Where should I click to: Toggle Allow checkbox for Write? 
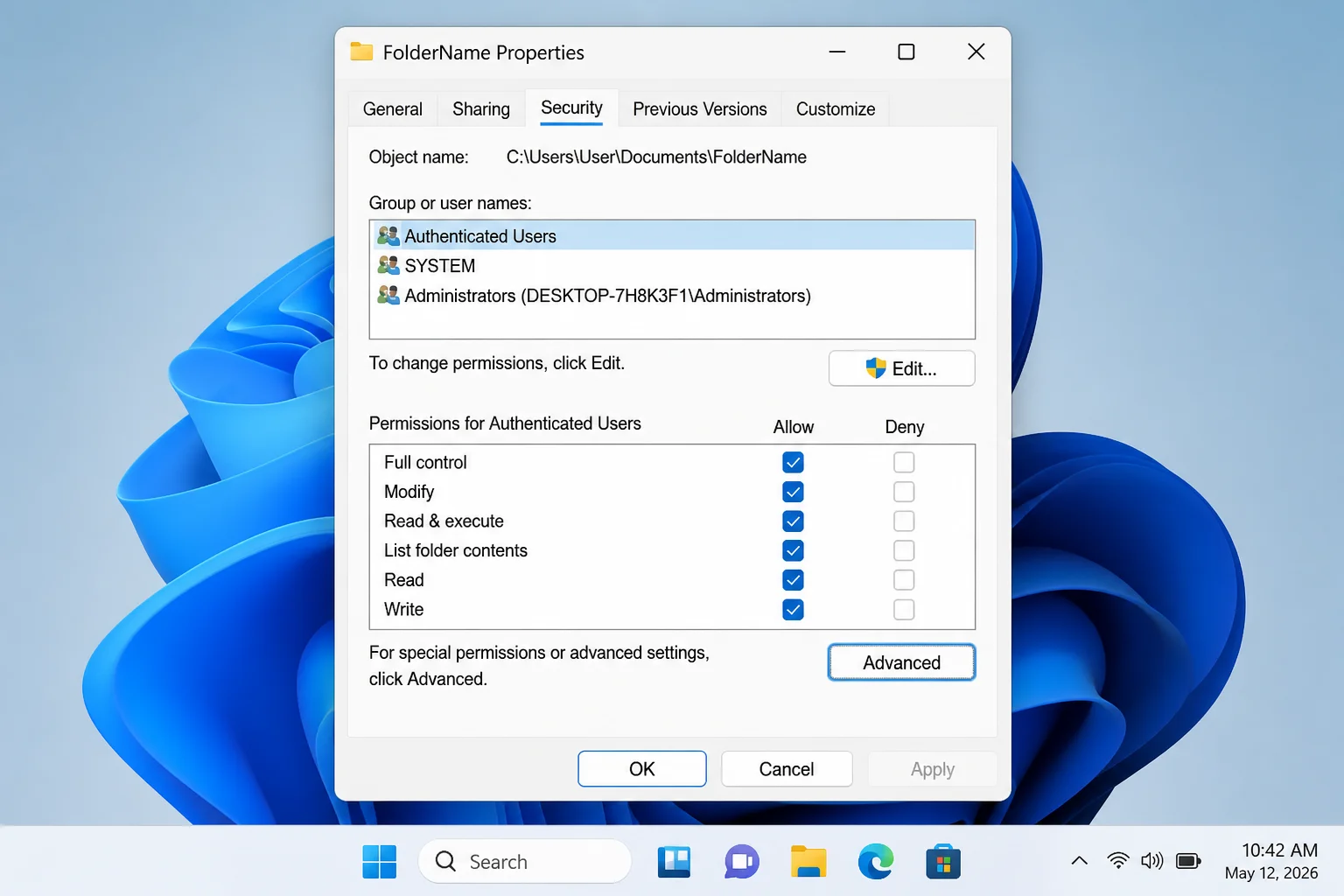(x=793, y=610)
